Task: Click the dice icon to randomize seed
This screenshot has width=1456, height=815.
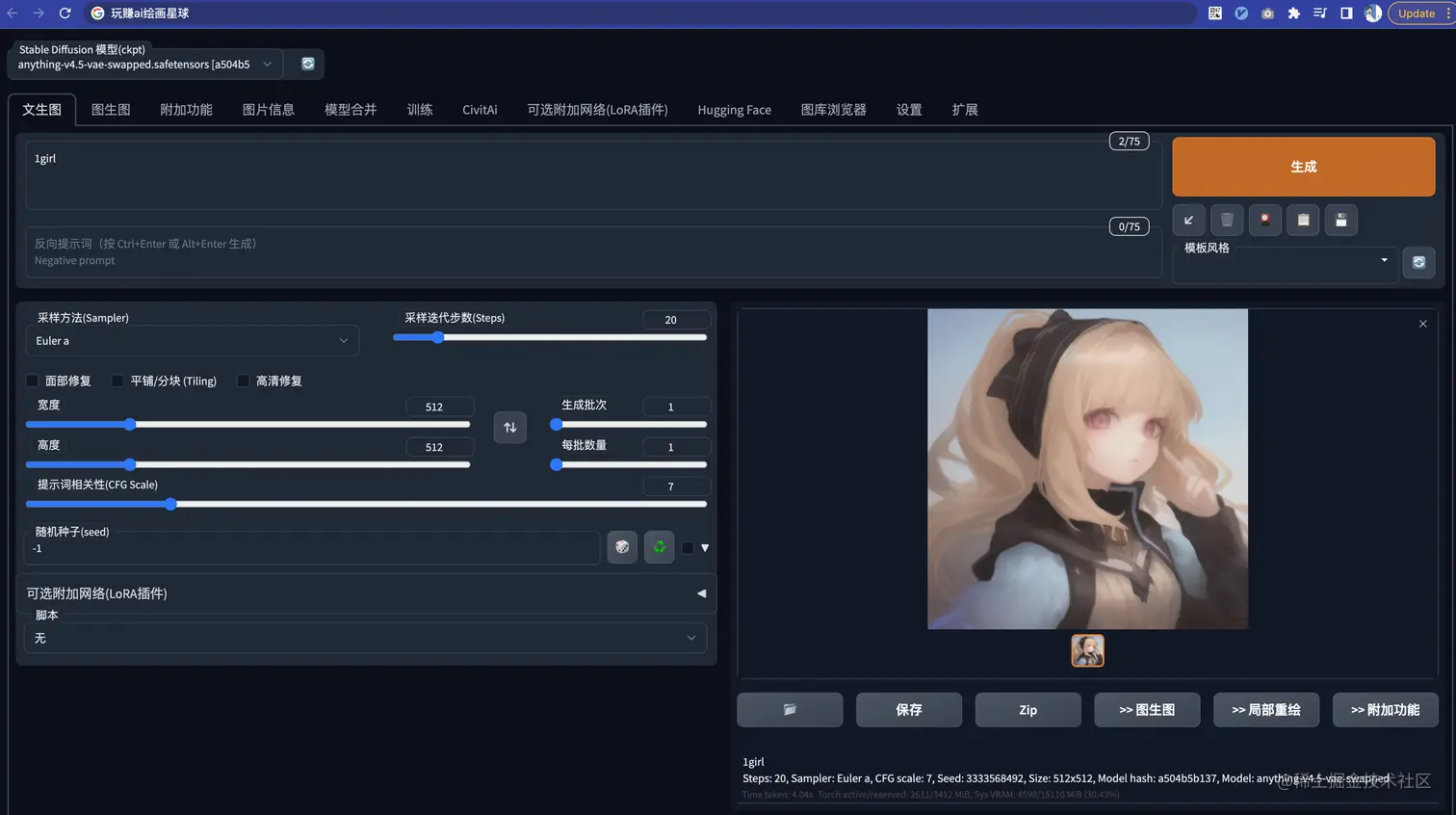Action: tap(621, 547)
